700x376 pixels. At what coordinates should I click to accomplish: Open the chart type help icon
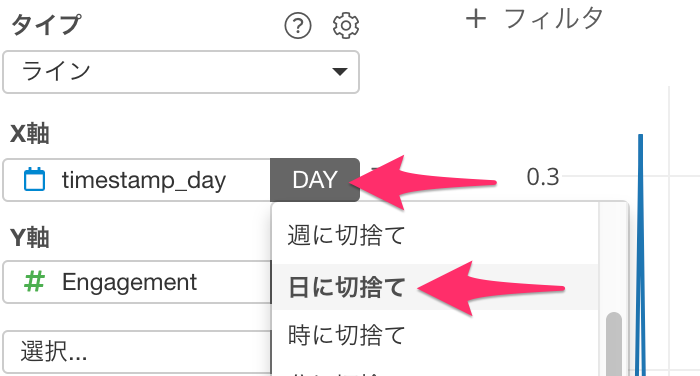click(298, 26)
